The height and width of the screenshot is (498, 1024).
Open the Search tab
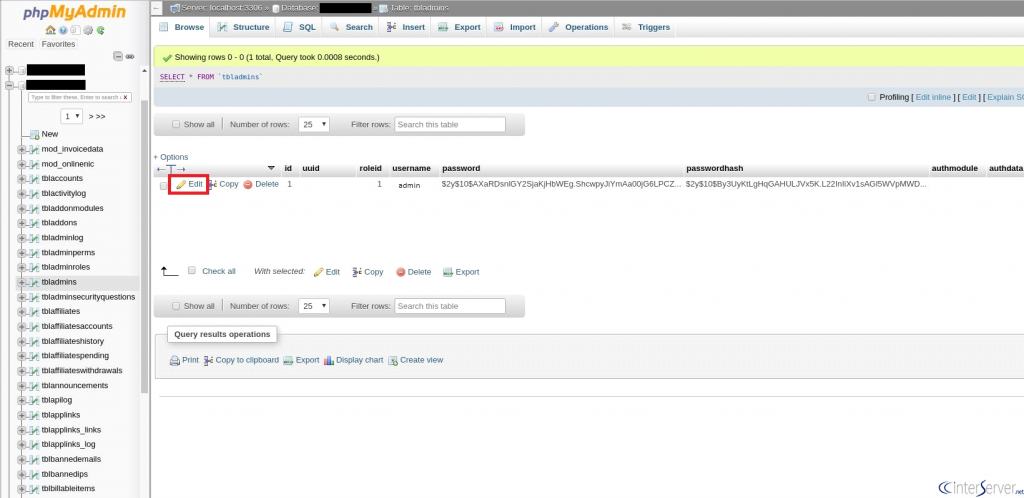coord(351,27)
